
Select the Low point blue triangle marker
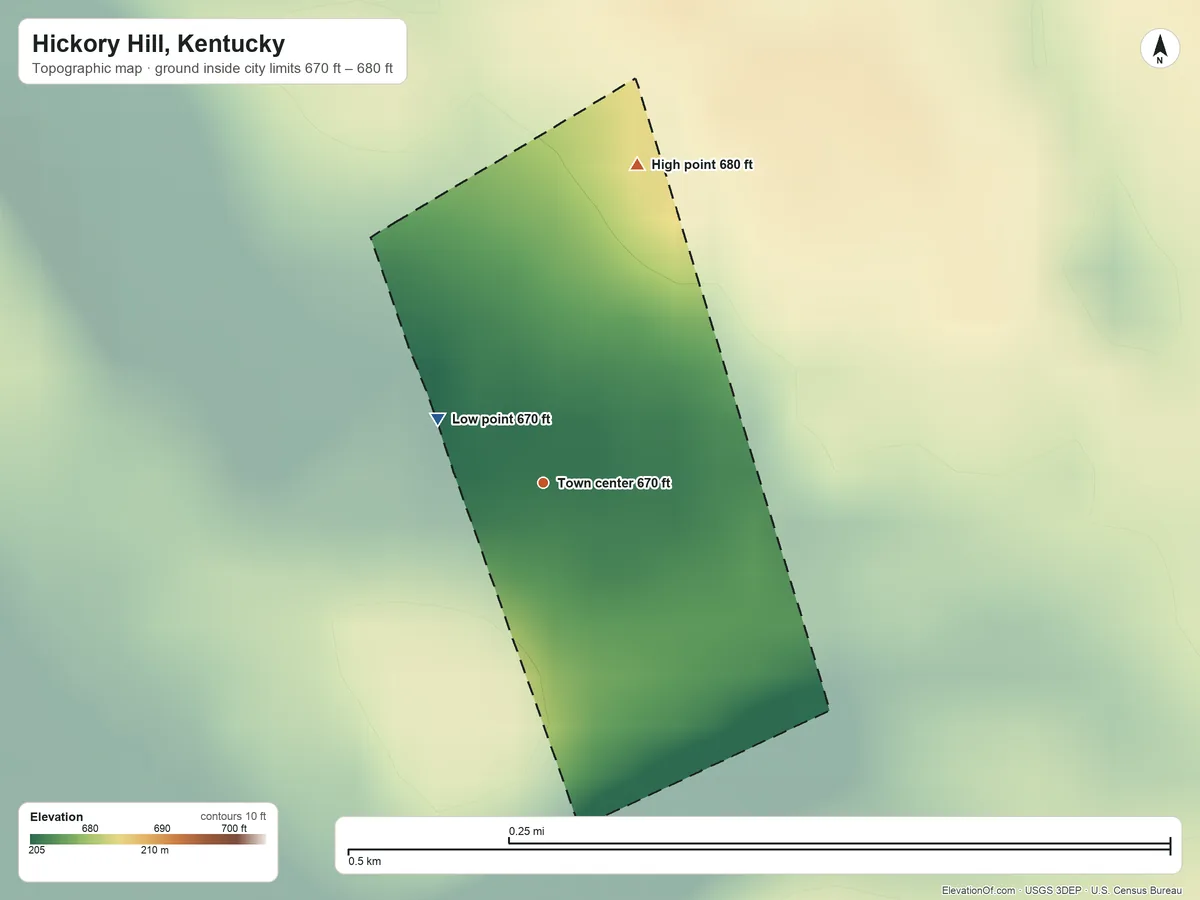click(x=437, y=419)
